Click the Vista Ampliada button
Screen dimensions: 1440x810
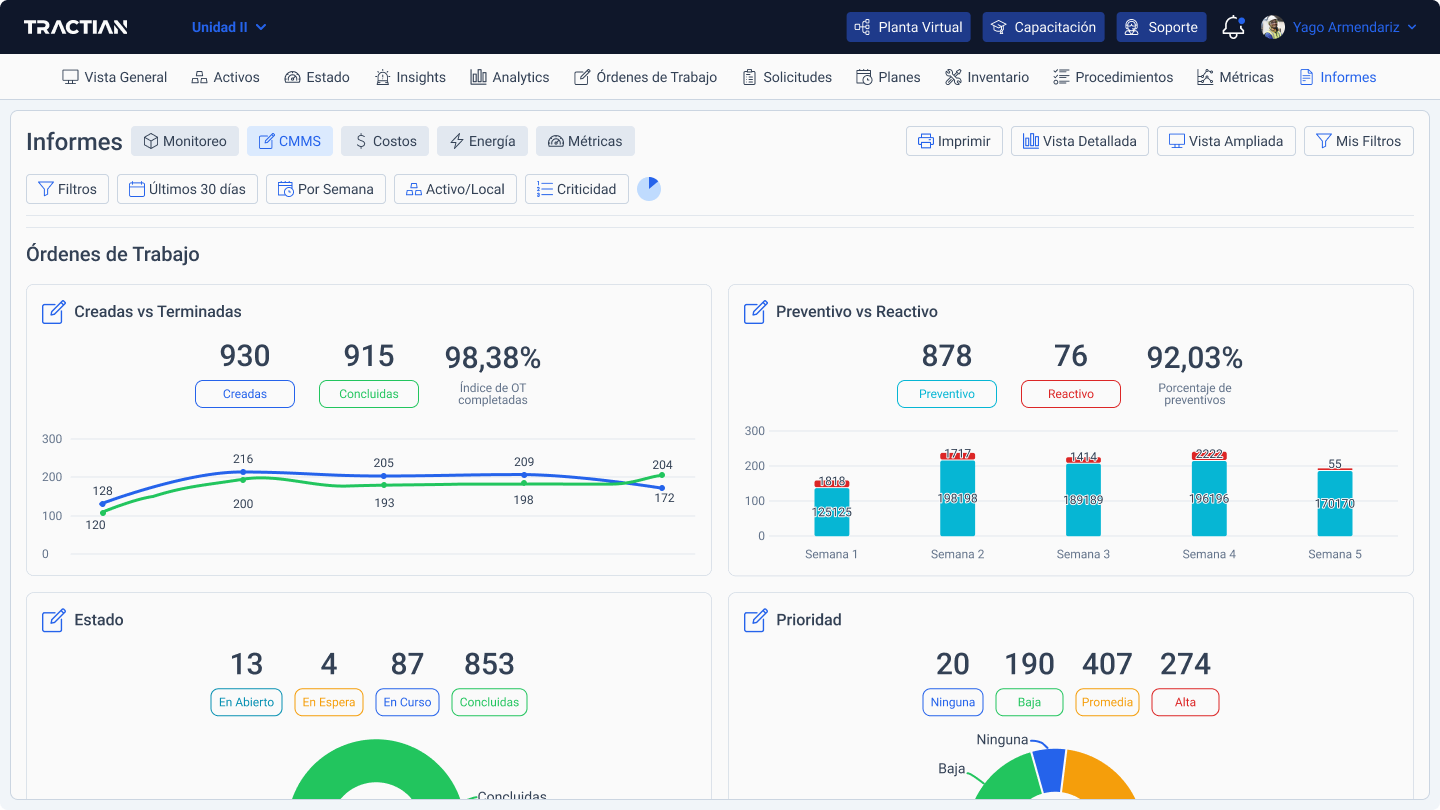coord(1226,141)
